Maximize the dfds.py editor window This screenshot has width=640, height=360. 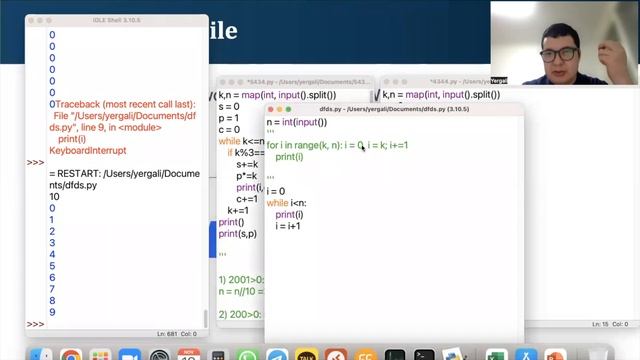click(289, 109)
